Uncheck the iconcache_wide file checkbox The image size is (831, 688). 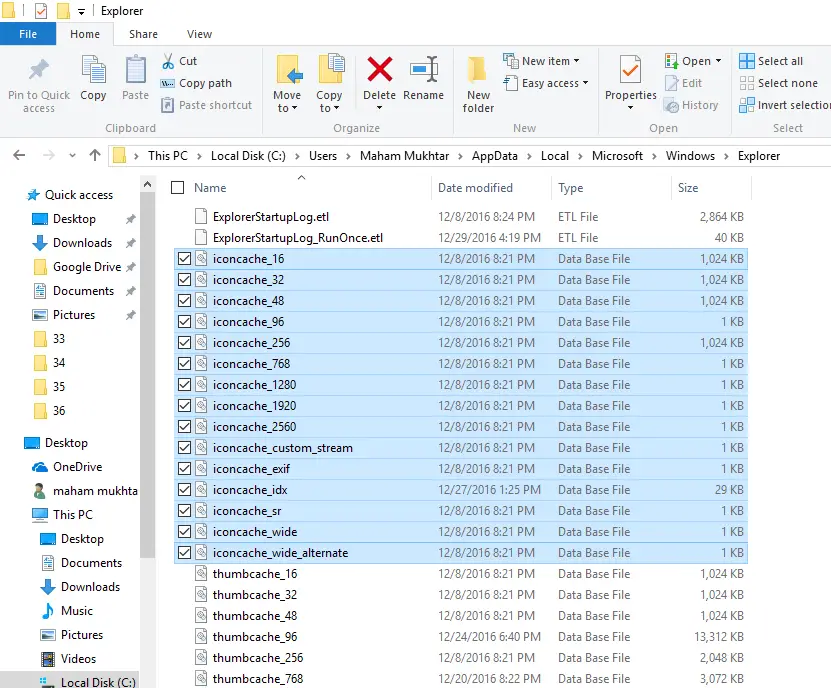tap(183, 531)
